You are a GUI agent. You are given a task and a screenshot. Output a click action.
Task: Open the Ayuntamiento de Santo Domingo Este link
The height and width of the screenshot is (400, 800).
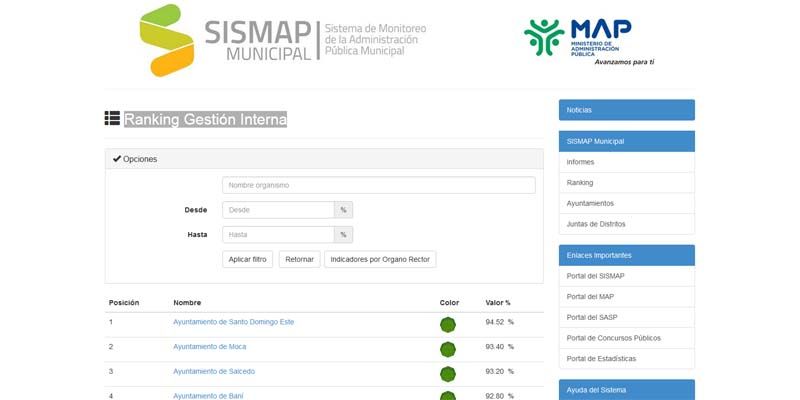(233, 322)
